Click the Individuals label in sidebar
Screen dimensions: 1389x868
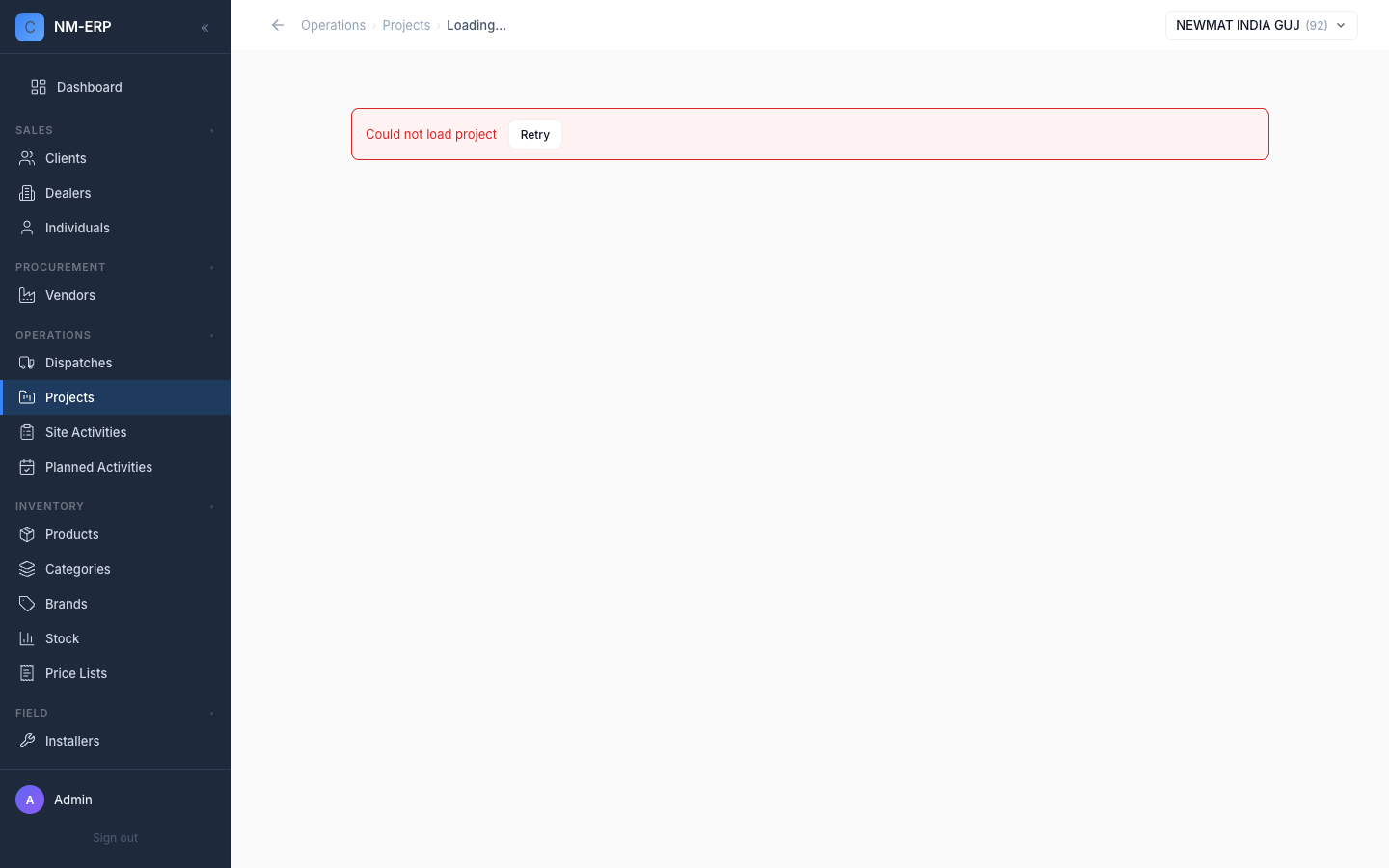point(77,228)
